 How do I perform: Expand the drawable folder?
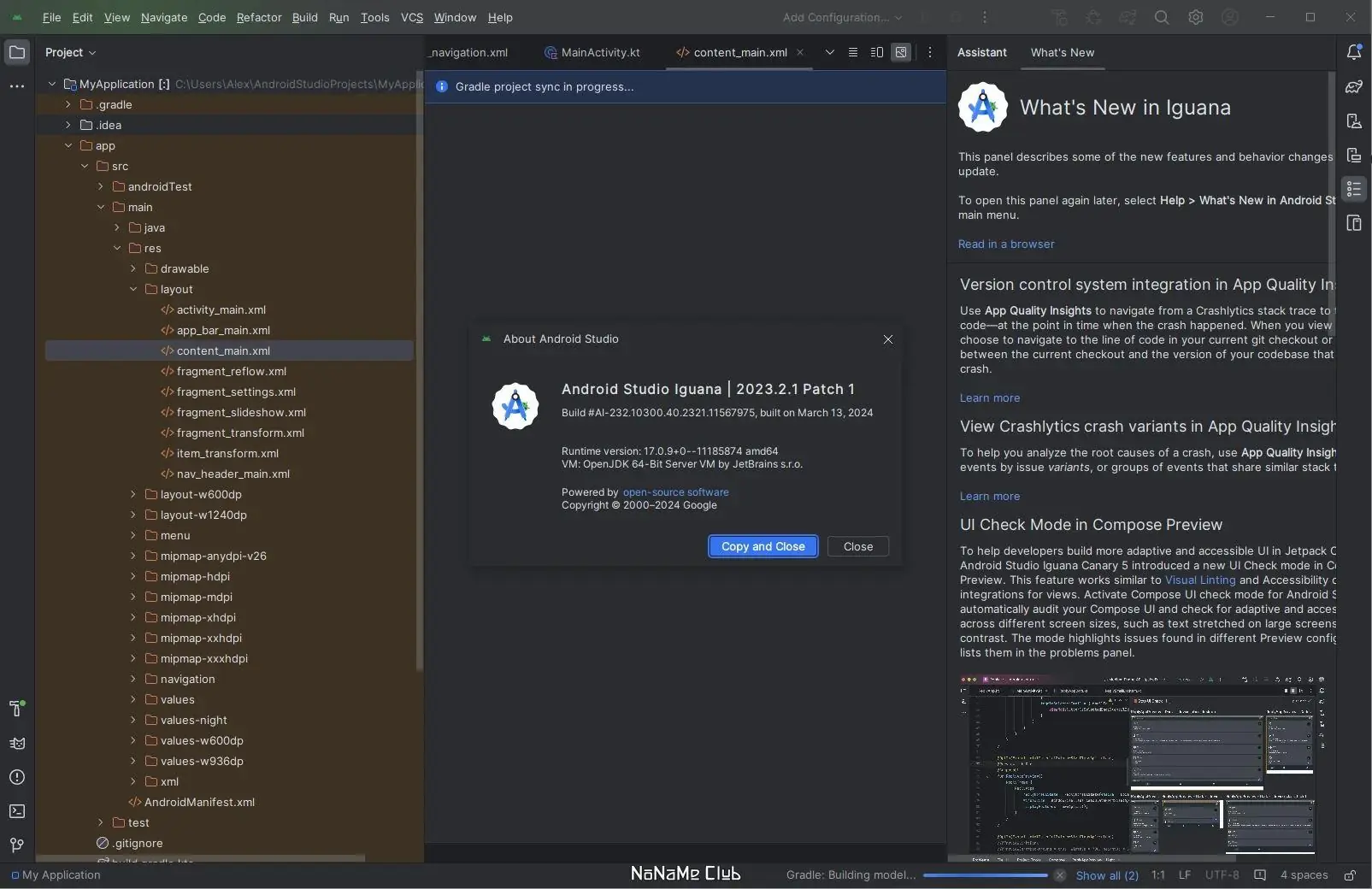133,268
